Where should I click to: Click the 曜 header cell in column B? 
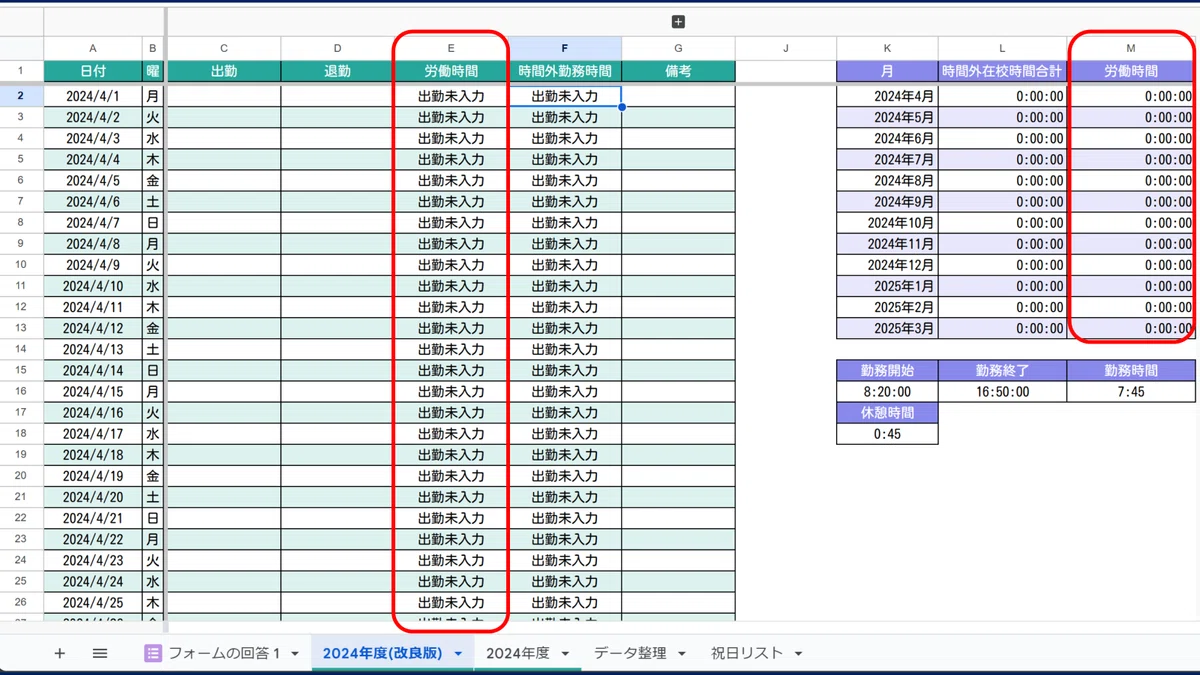click(153, 71)
